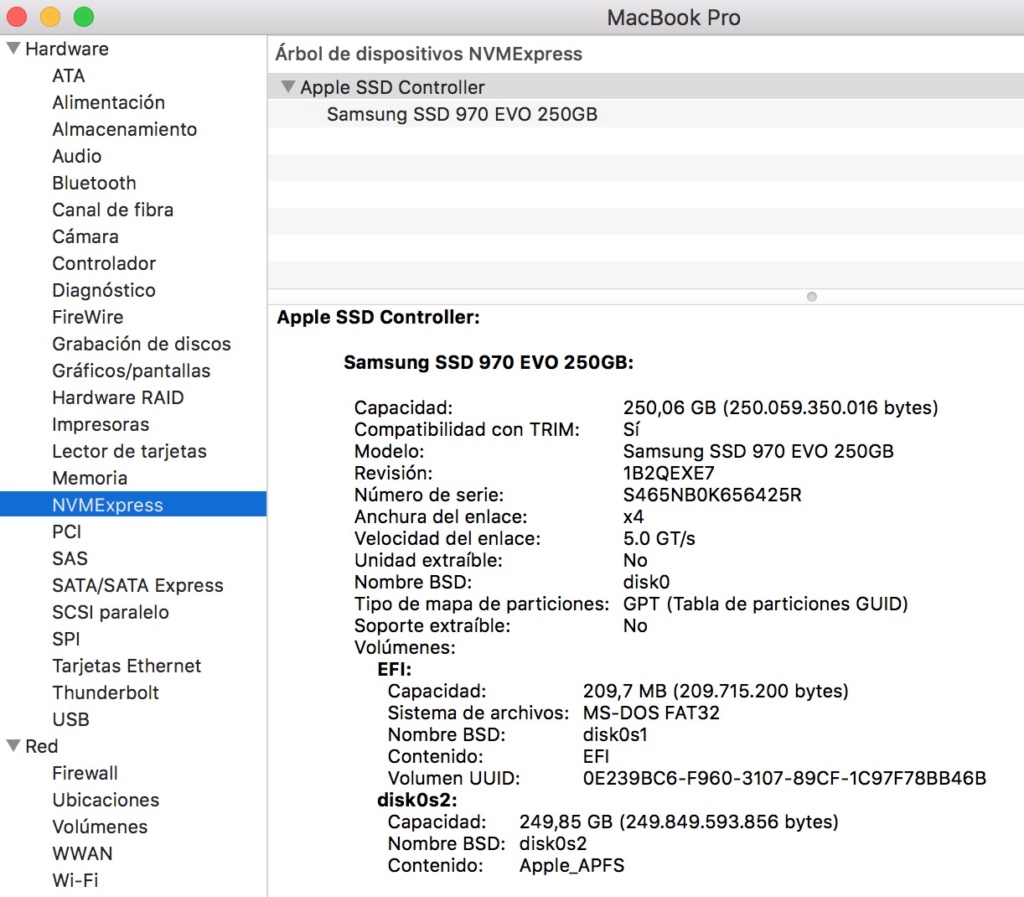Viewport: 1024px width, 897px height.
Task: Select SCSI paralelo in the sidebar
Action: click(111, 612)
